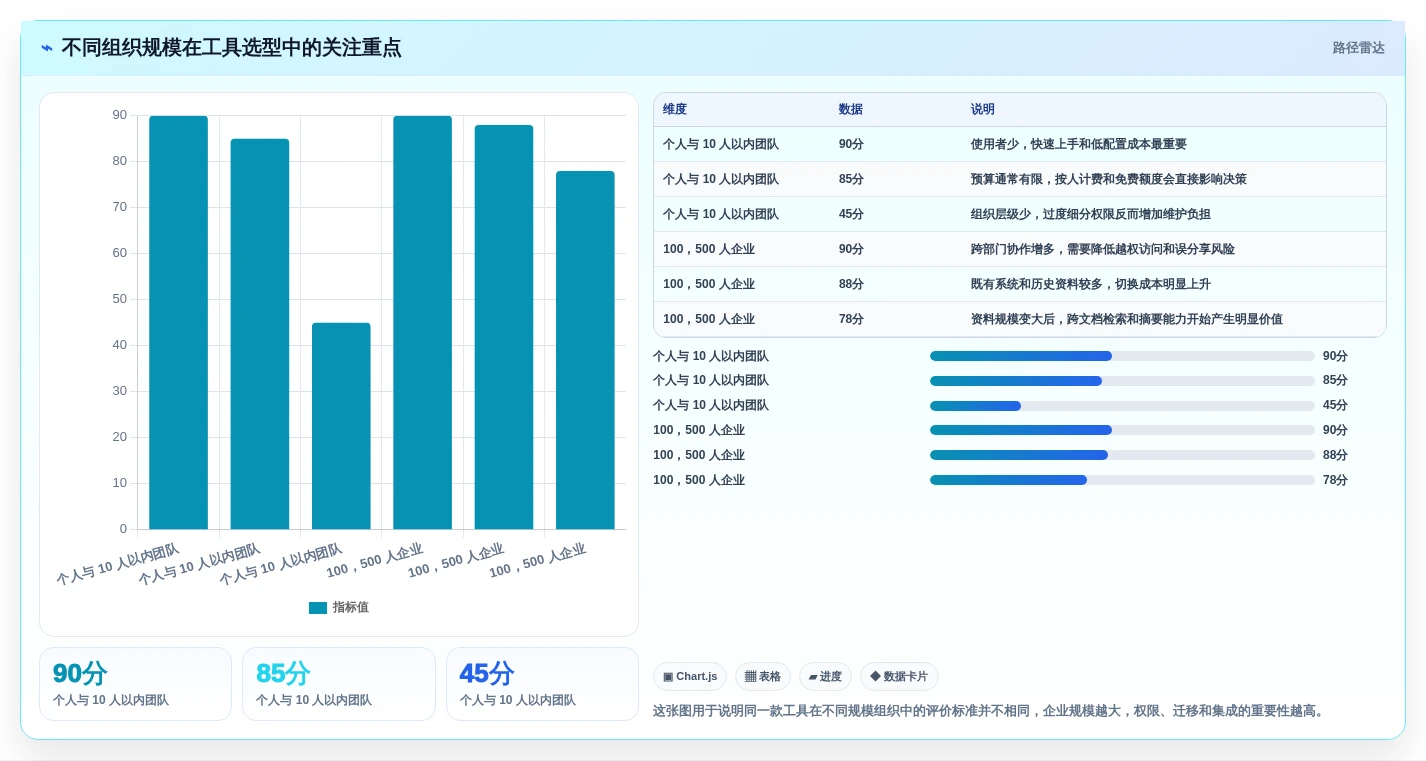This screenshot has height=761, width=1426.
Task: Click the footer paragraph starting 这张图用于说明
Action: (990, 711)
